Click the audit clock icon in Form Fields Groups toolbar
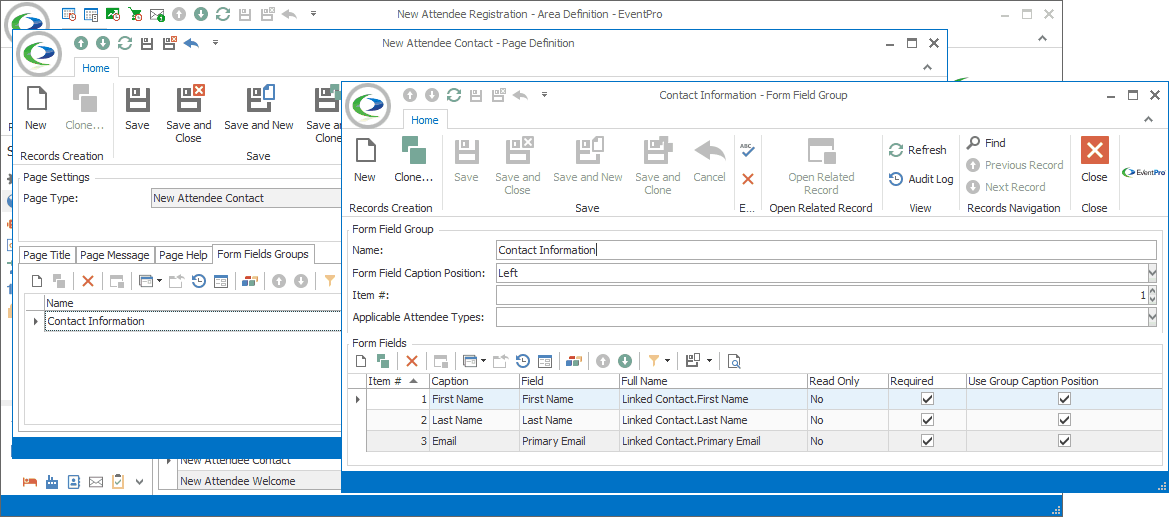Screen dimensions: 1169x517 coord(198,281)
